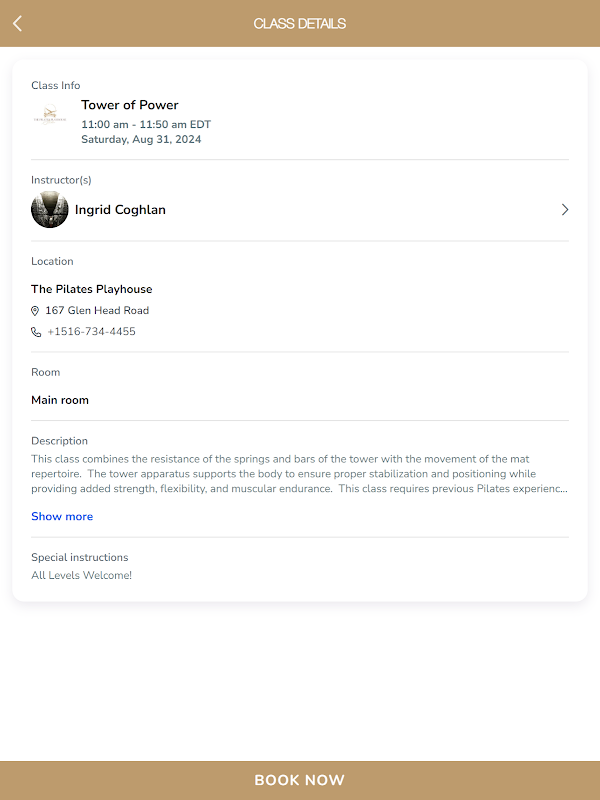
Task: Click the CLASS DETAILS header title
Action: pyautogui.click(x=300, y=23)
